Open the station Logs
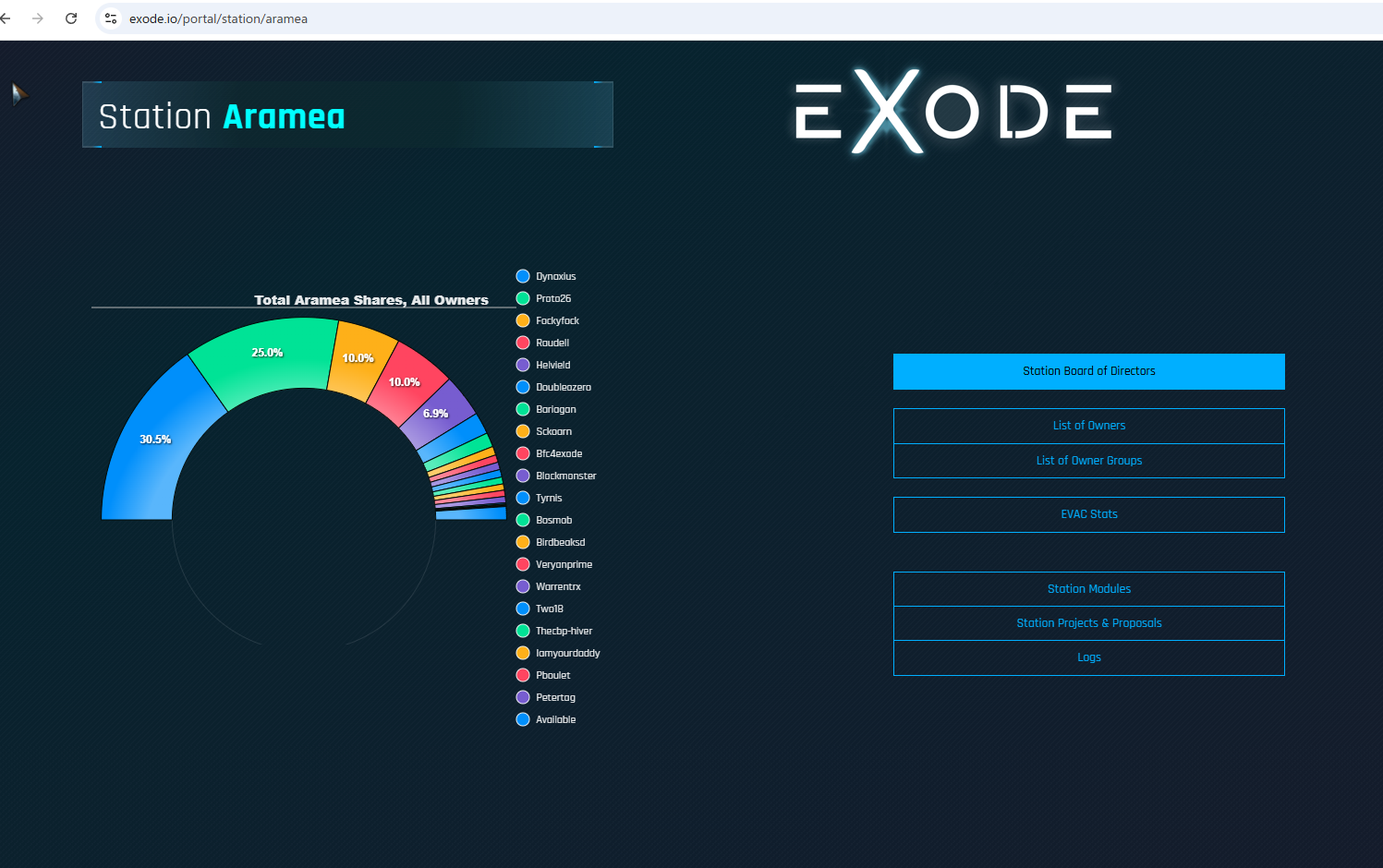The image size is (1383, 868). 1088,657
